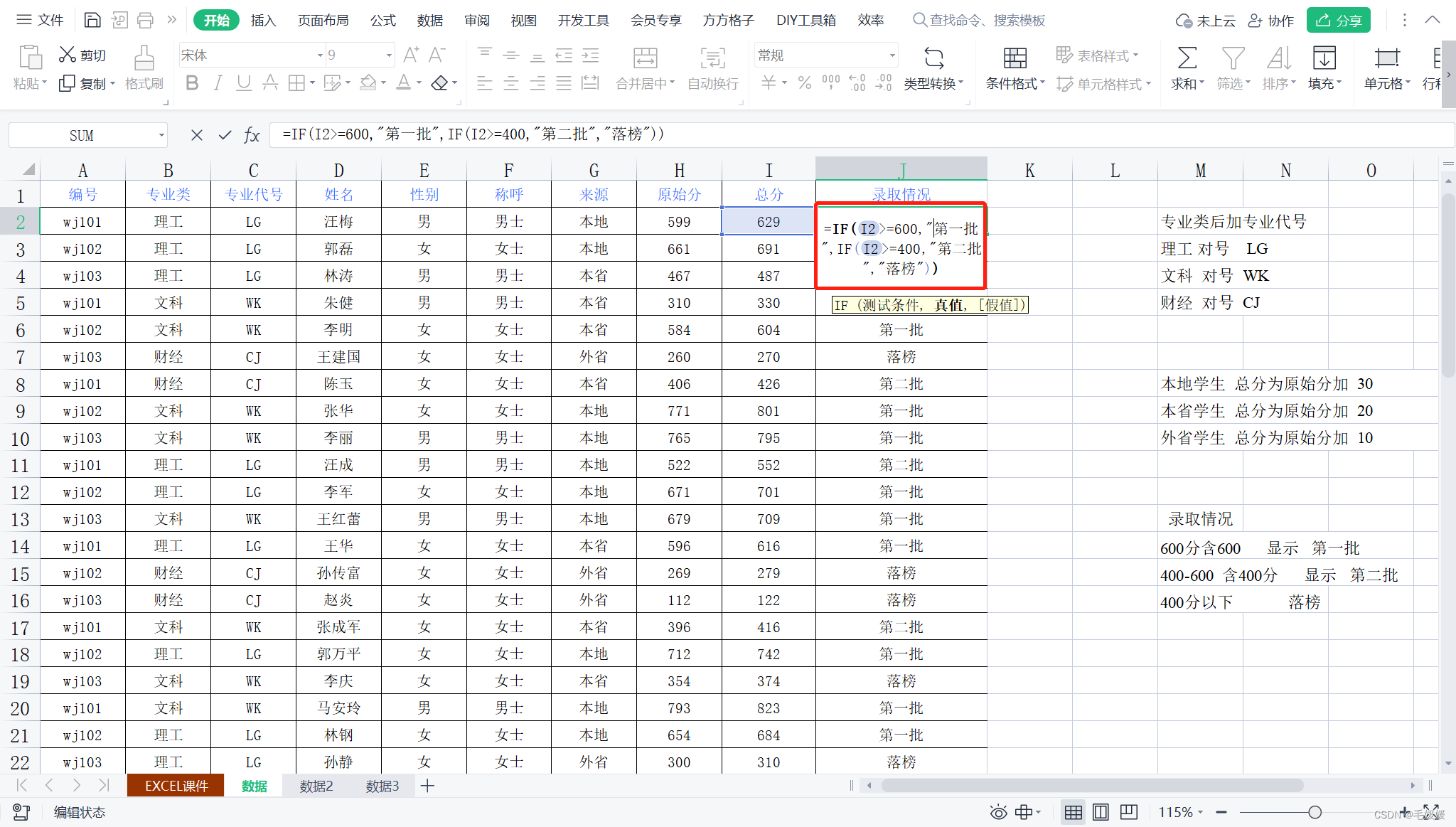Open the font name dropdown (宋体)
Viewport: 1456px width, 827px height.
pos(320,55)
